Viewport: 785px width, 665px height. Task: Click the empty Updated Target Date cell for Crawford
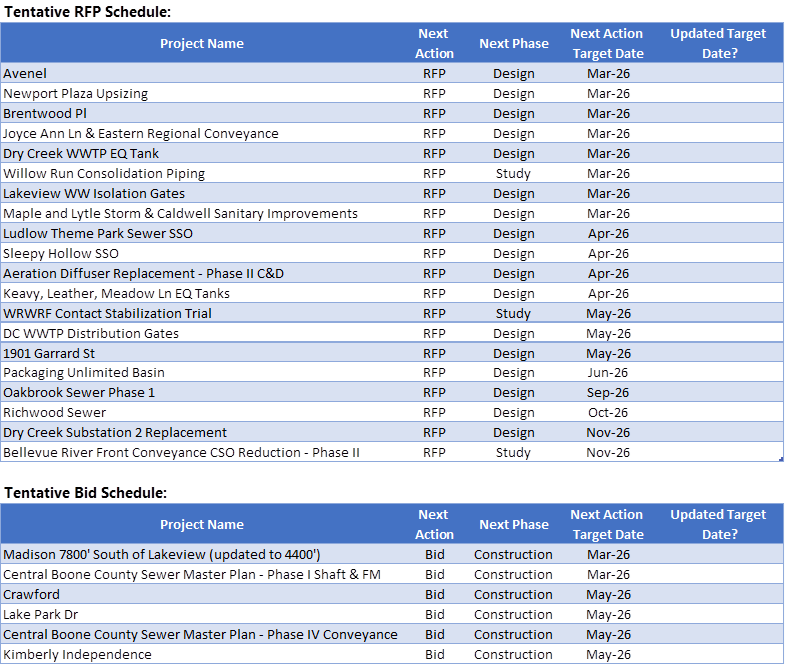[x=717, y=594]
